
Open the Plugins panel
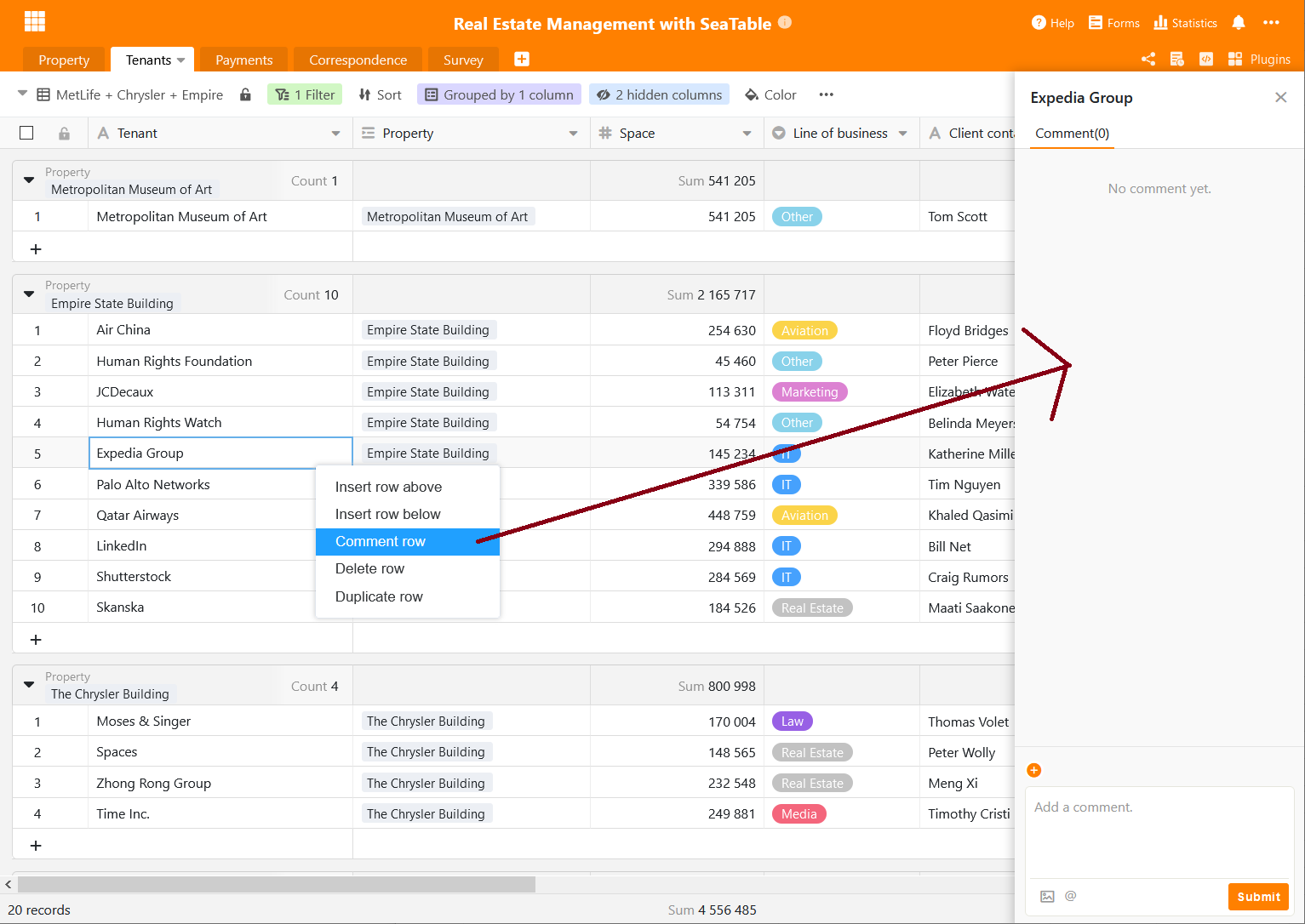click(x=1259, y=59)
